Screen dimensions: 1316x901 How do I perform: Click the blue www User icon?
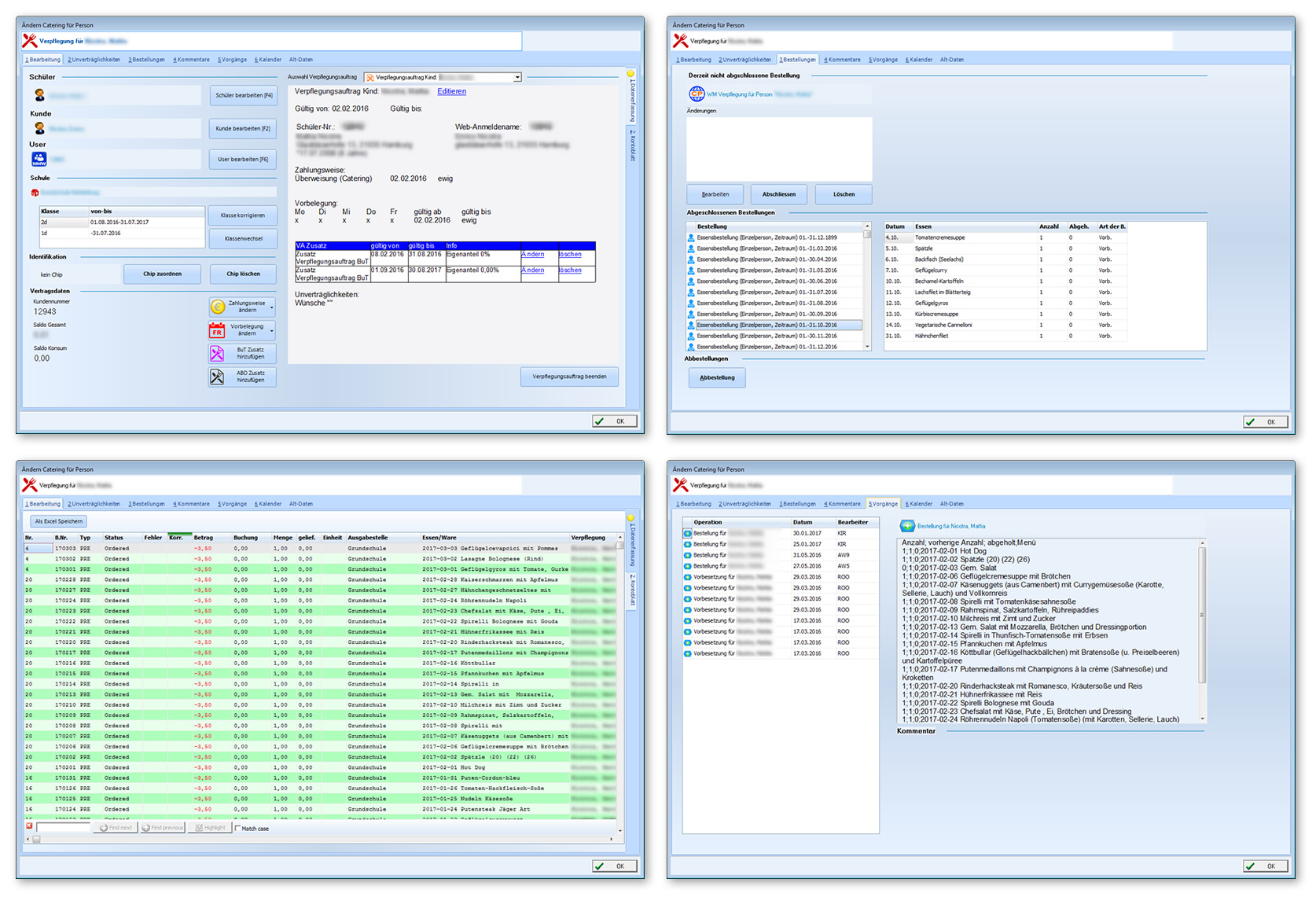point(39,160)
